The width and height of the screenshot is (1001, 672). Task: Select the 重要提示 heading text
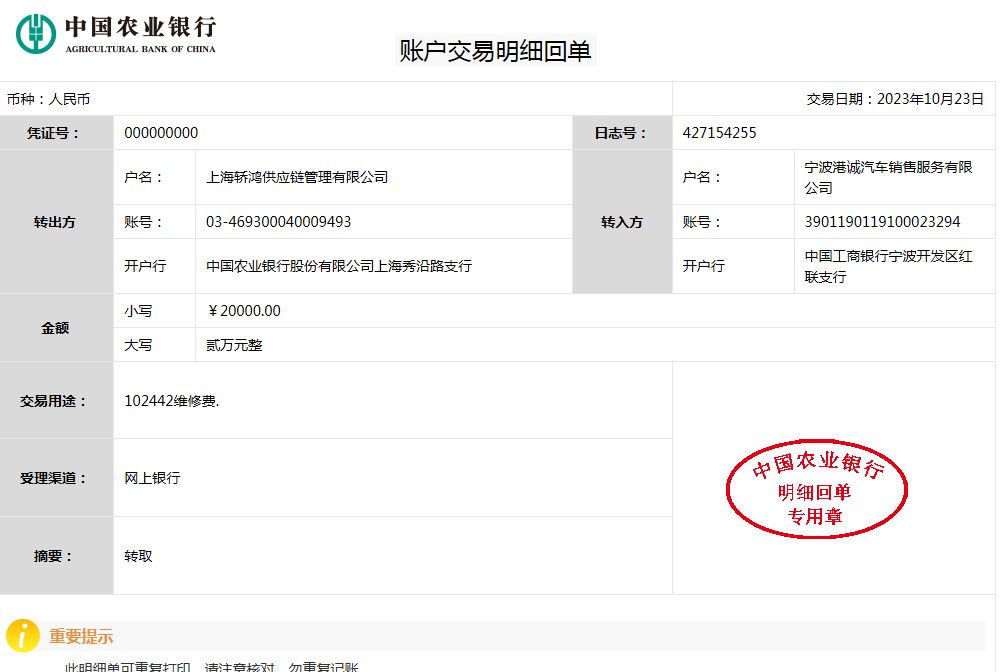coord(81,637)
